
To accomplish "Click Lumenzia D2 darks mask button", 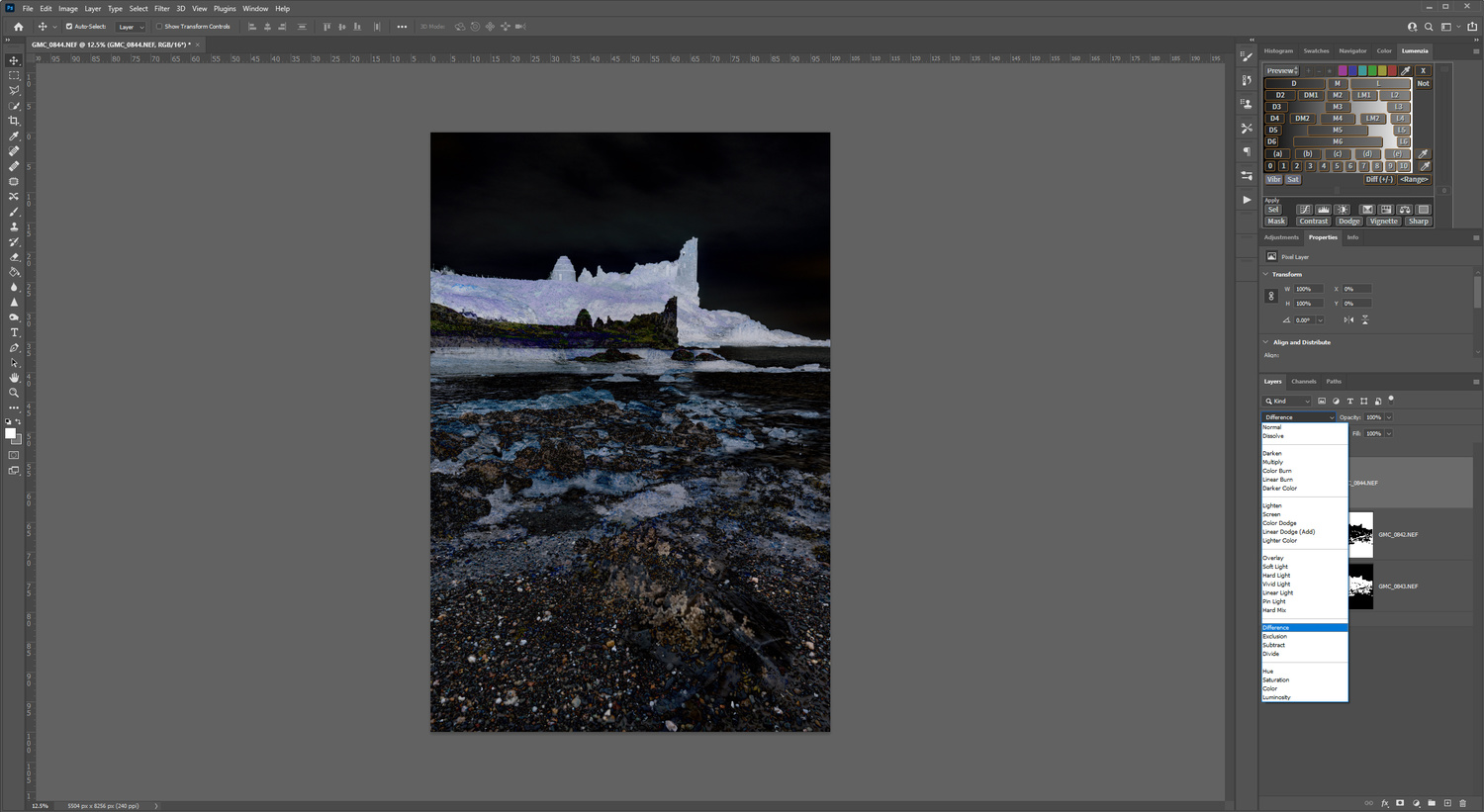I will coord(1280,95).
